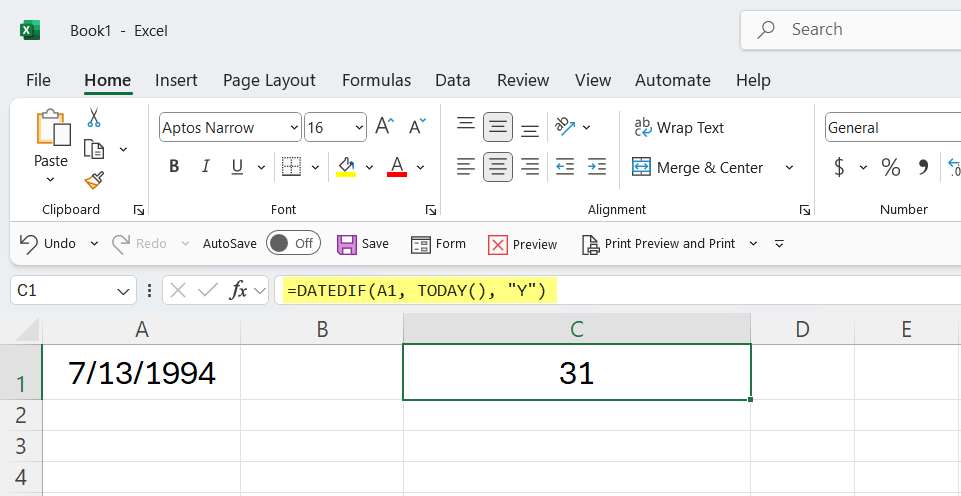Viewport: 961px width, 496px height.
Task: Click the Preview button
Action: 522,245
